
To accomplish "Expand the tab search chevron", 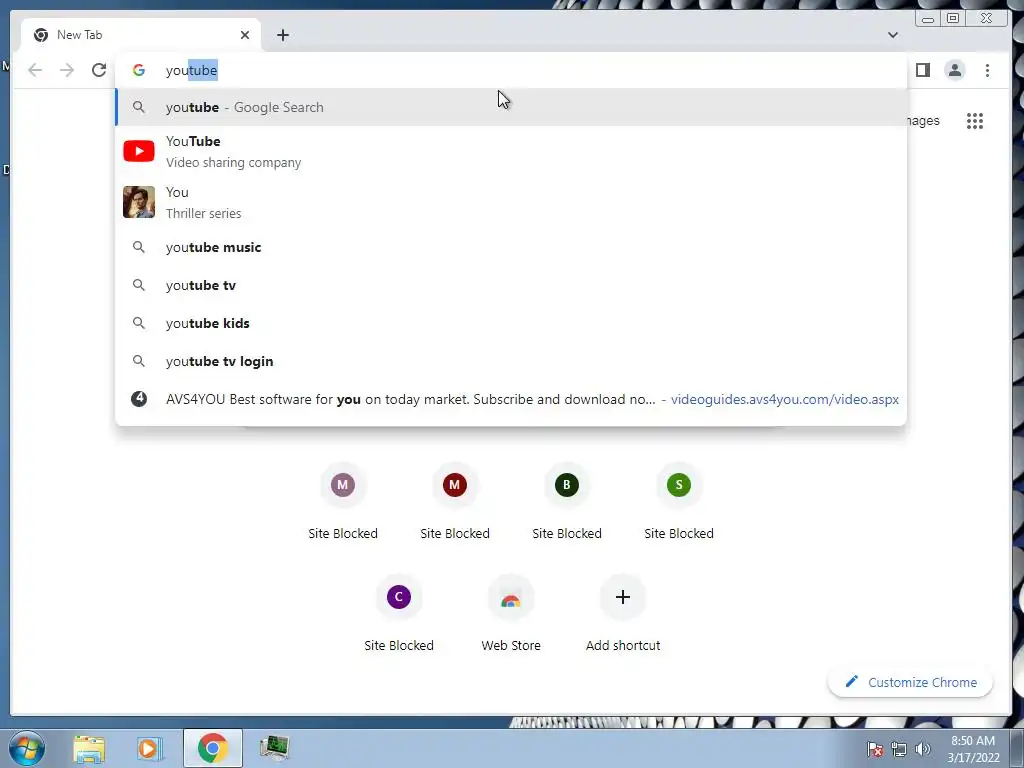I will [x=893, y=35].
